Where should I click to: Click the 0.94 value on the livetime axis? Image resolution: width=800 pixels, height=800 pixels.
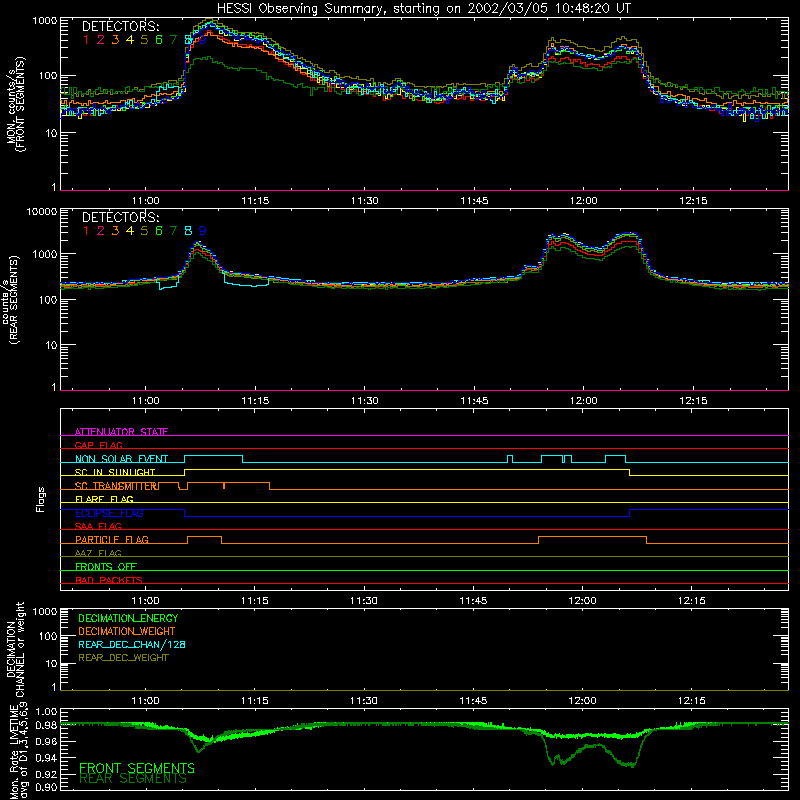click(46, 758)
